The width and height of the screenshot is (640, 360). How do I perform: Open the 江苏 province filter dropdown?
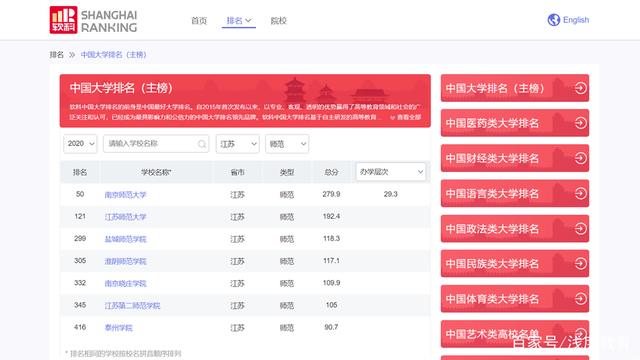(238, 144)
